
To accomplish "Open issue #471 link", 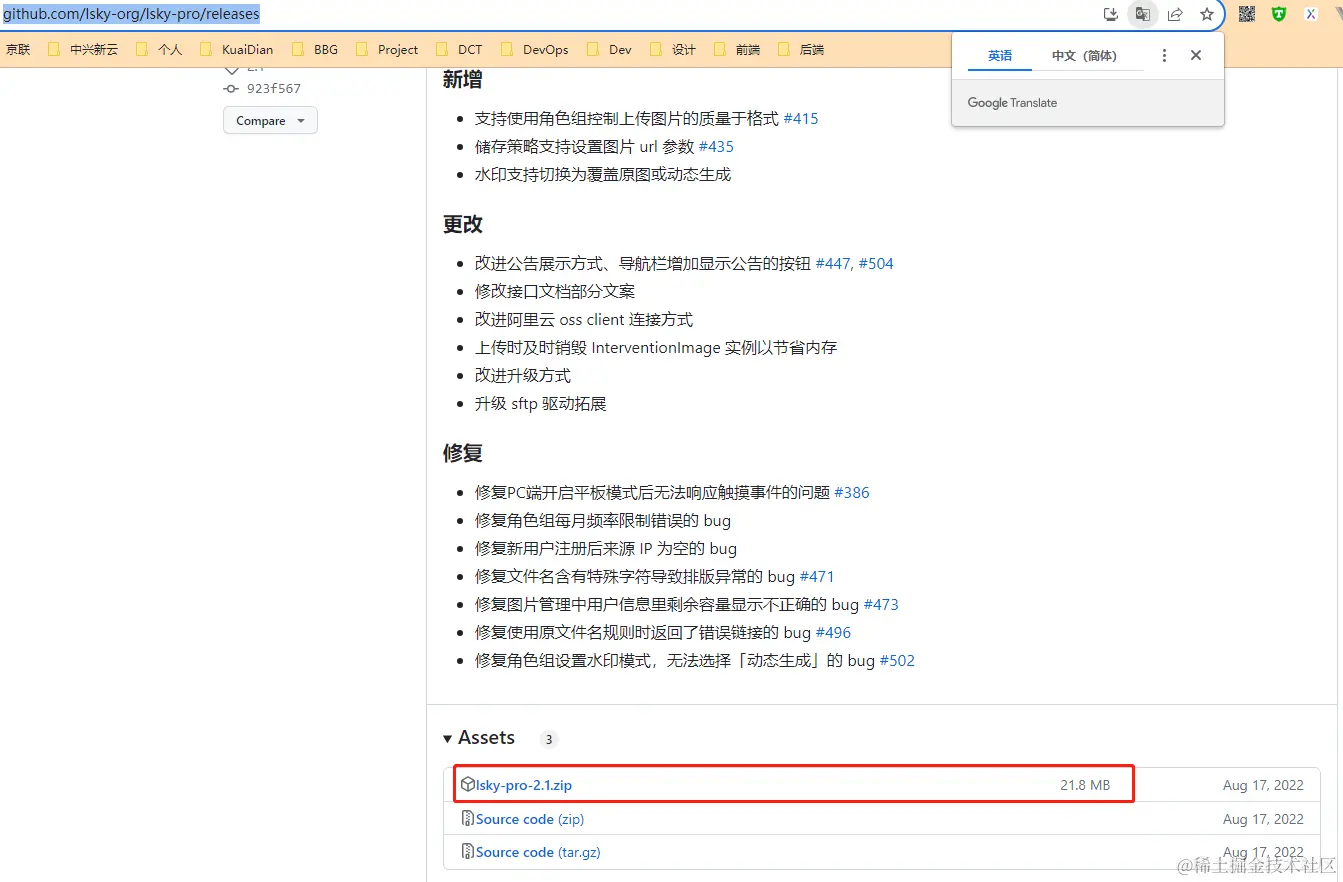I will click(x=817, y=577).
